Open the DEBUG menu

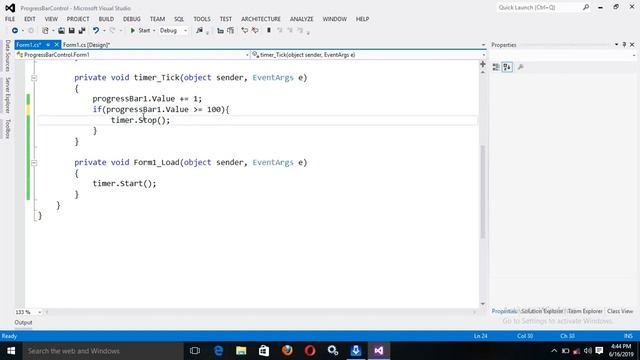coord(132,19)
